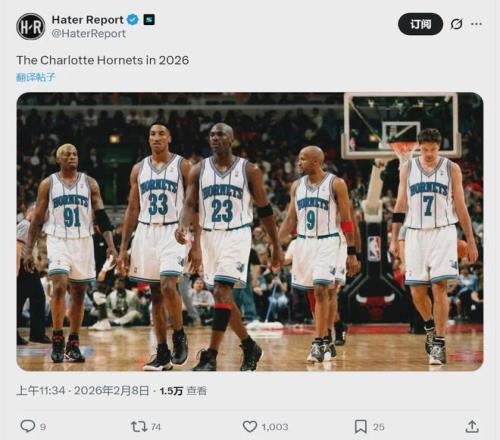Click the affiliate badge beside verified checkmark
This screenshot has height=440, width=500.
pos(149,20)
